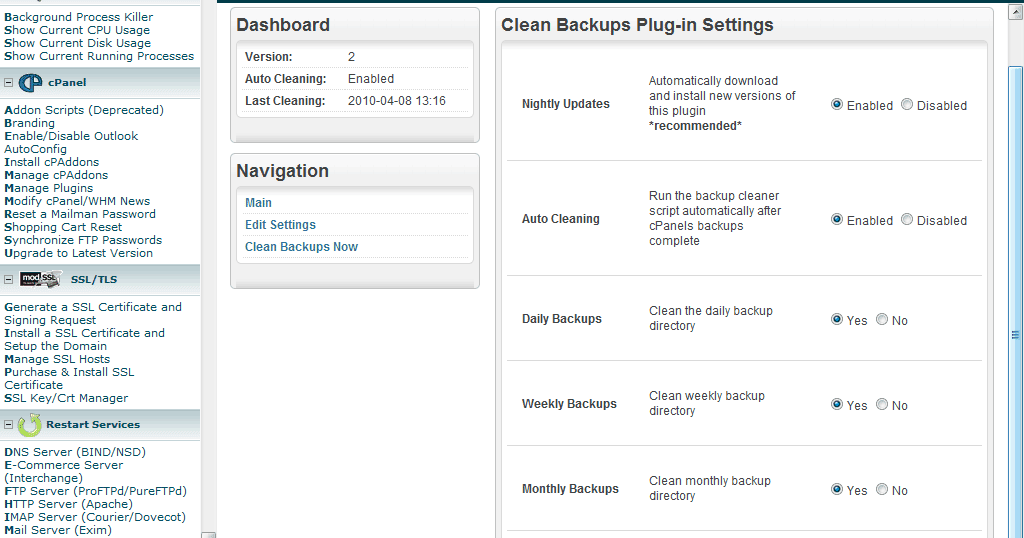Open Manage SSL Hosts
This screenshot has height=538, width=1024.
point(57,360)
